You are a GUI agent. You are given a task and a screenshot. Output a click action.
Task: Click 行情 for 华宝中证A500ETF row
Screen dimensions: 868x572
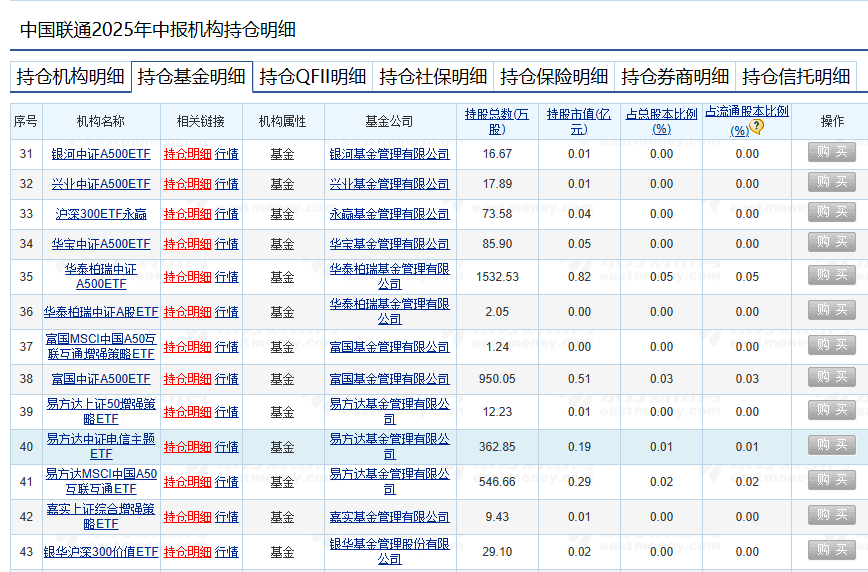(x=226, y=244)
